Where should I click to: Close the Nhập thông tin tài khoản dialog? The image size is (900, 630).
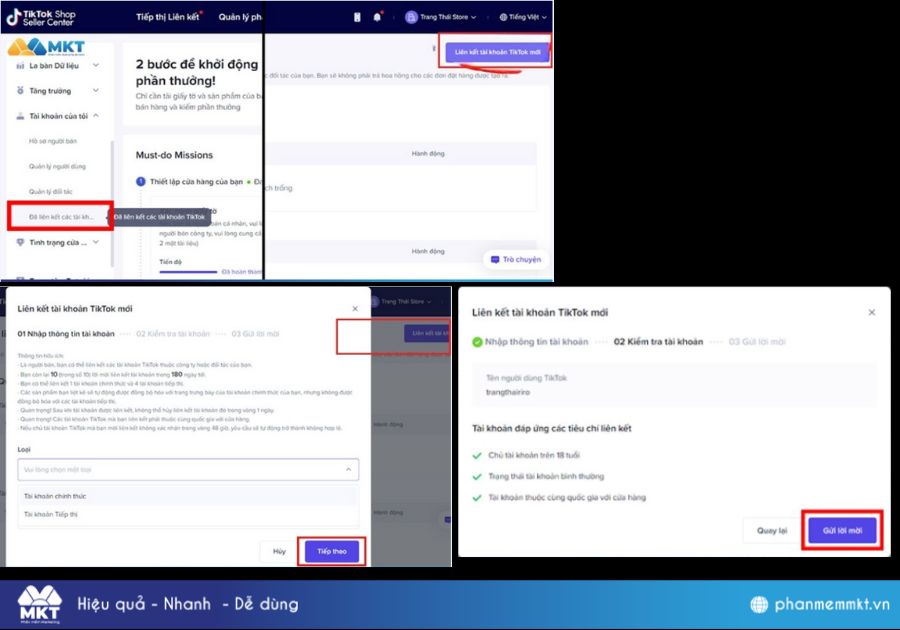355,309
